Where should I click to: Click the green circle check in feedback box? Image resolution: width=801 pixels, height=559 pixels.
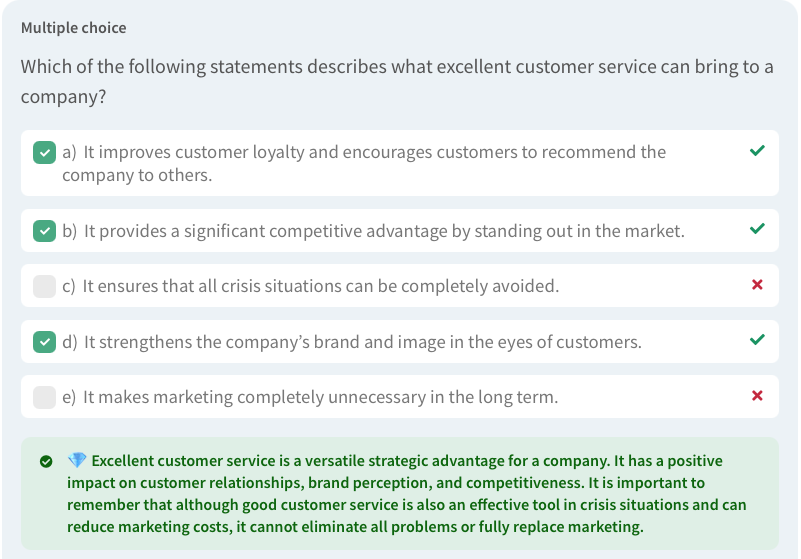tap(46, 462)
